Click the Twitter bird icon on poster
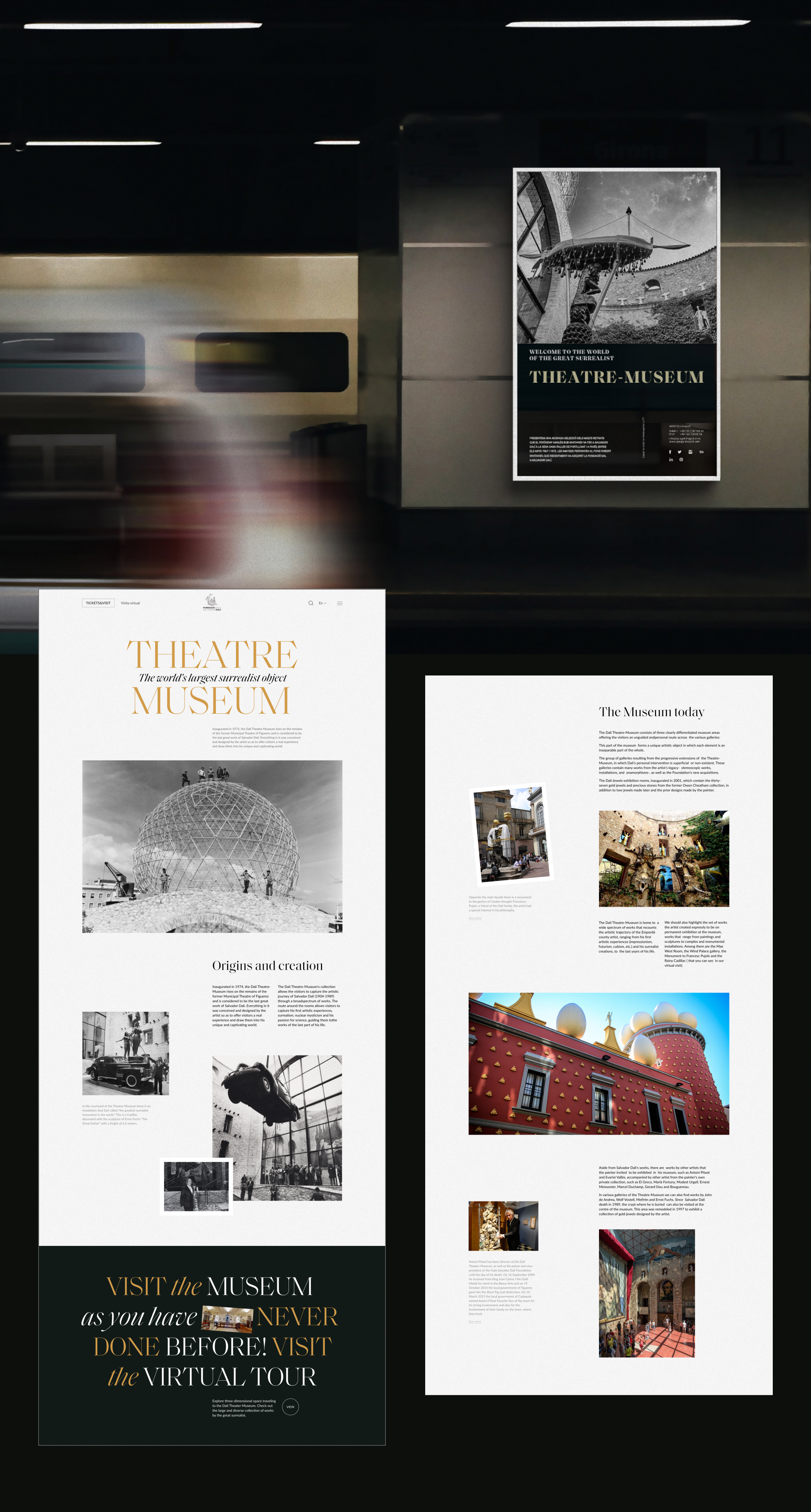 click(680, 452)
